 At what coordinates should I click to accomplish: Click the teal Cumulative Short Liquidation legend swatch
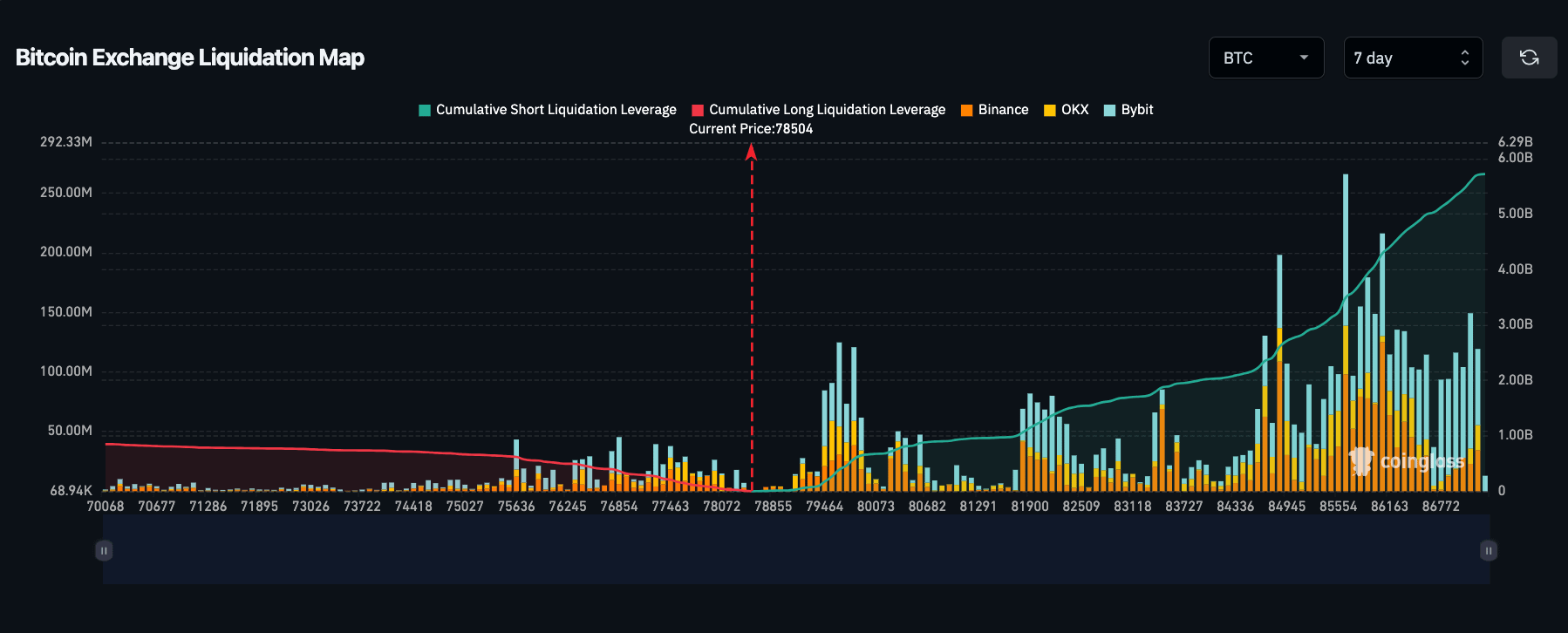pos(425,110)
